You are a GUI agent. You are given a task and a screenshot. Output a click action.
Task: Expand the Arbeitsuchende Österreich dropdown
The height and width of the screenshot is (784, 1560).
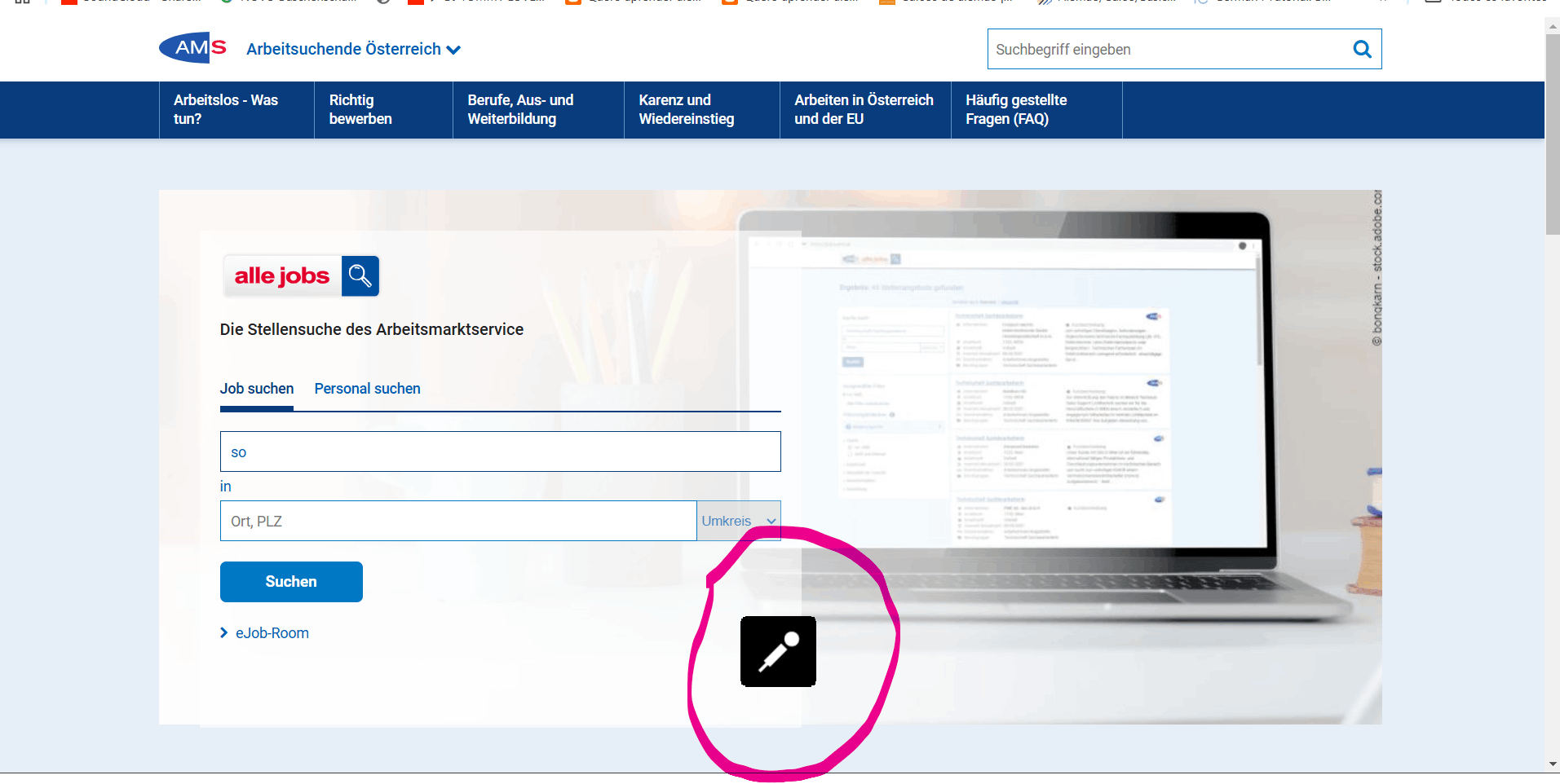353,50
